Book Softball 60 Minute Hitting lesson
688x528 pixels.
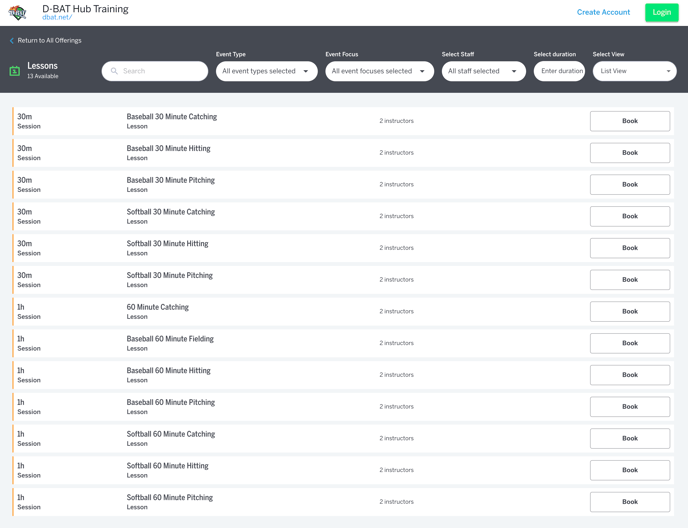(x=630, y=470)
